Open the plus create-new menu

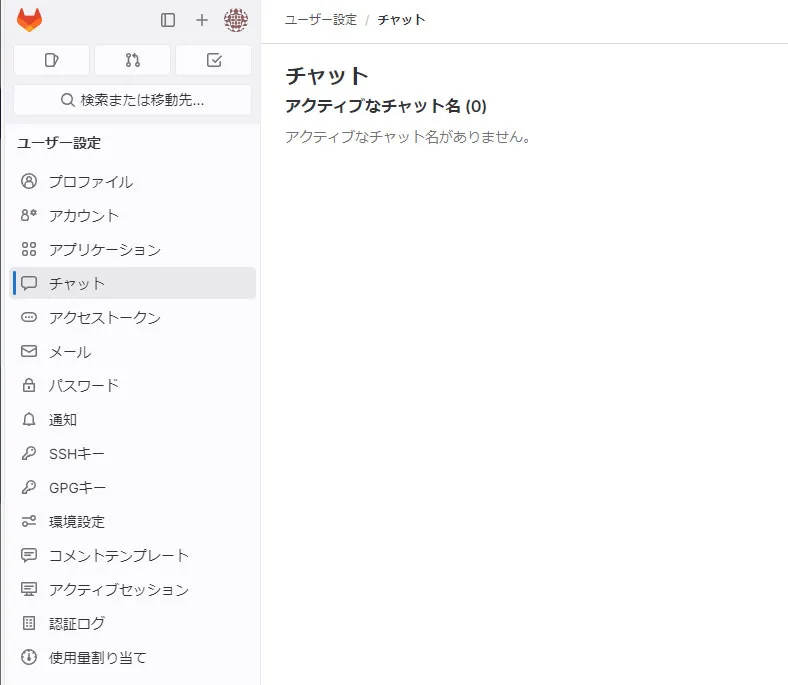pos(202,20)
